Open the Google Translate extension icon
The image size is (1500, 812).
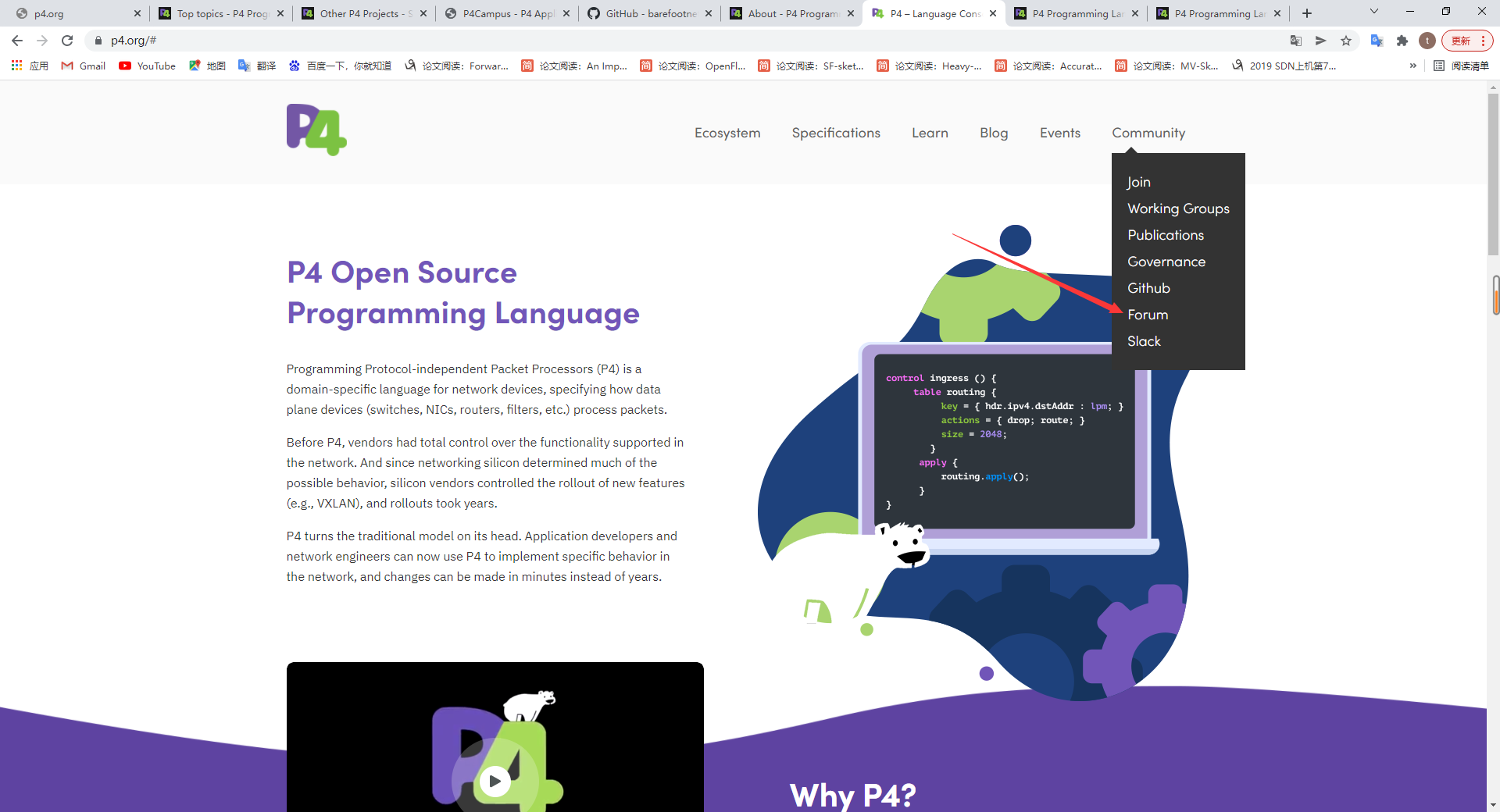1377,41
